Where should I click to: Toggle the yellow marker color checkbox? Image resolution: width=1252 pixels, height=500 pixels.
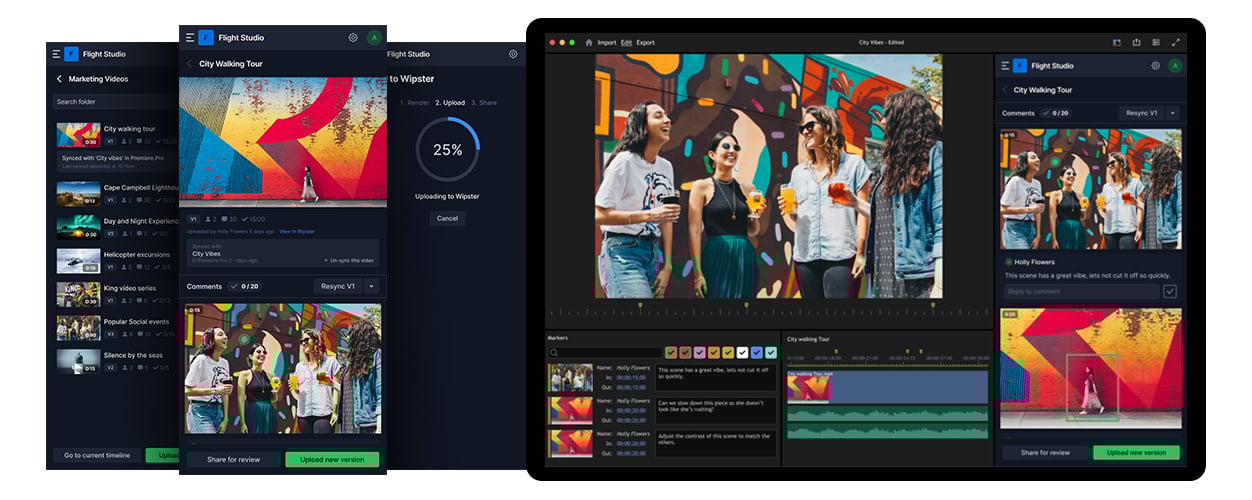point(728,353)
